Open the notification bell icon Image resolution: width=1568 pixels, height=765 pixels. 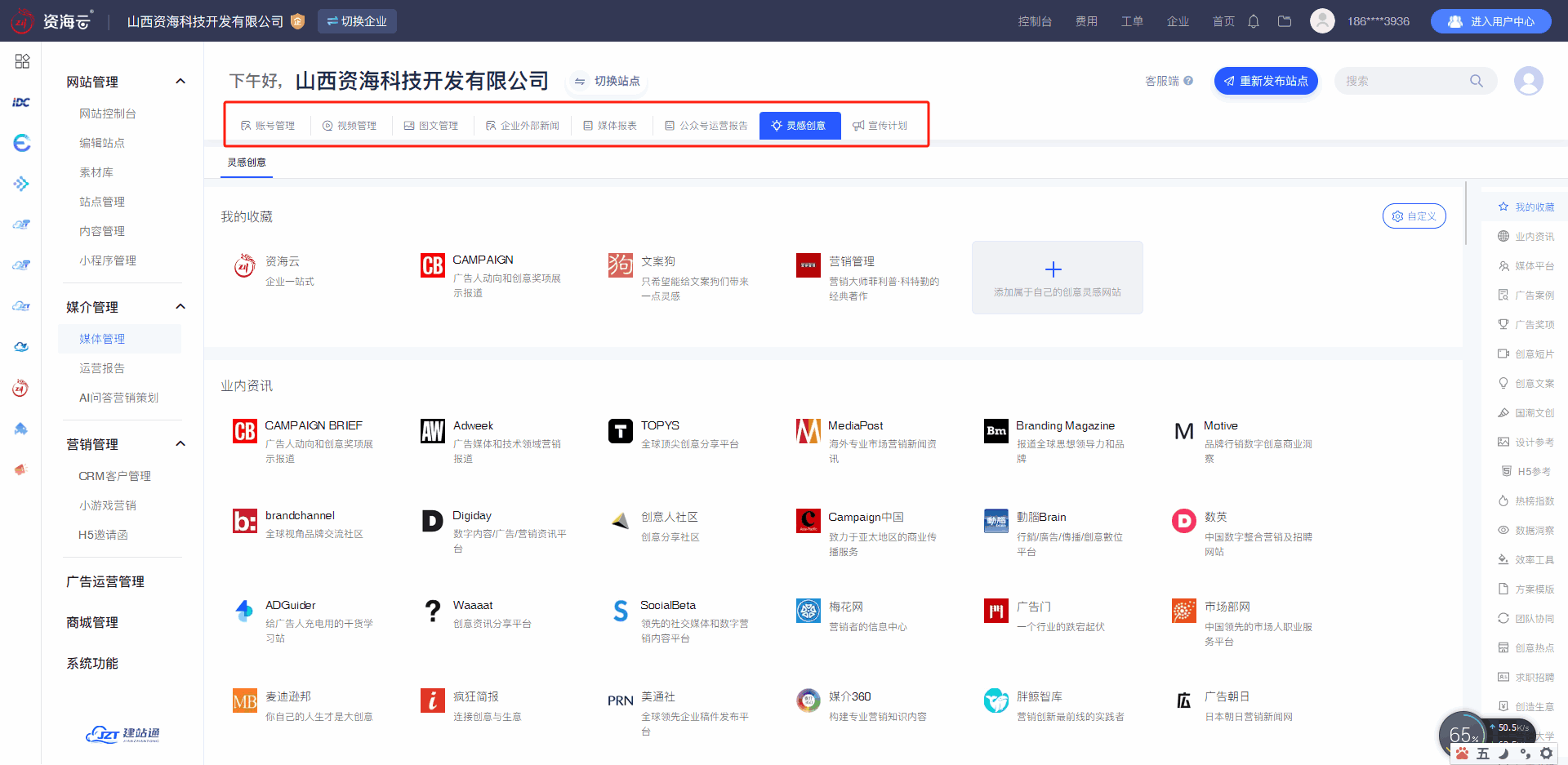(x=1254, y=21)
